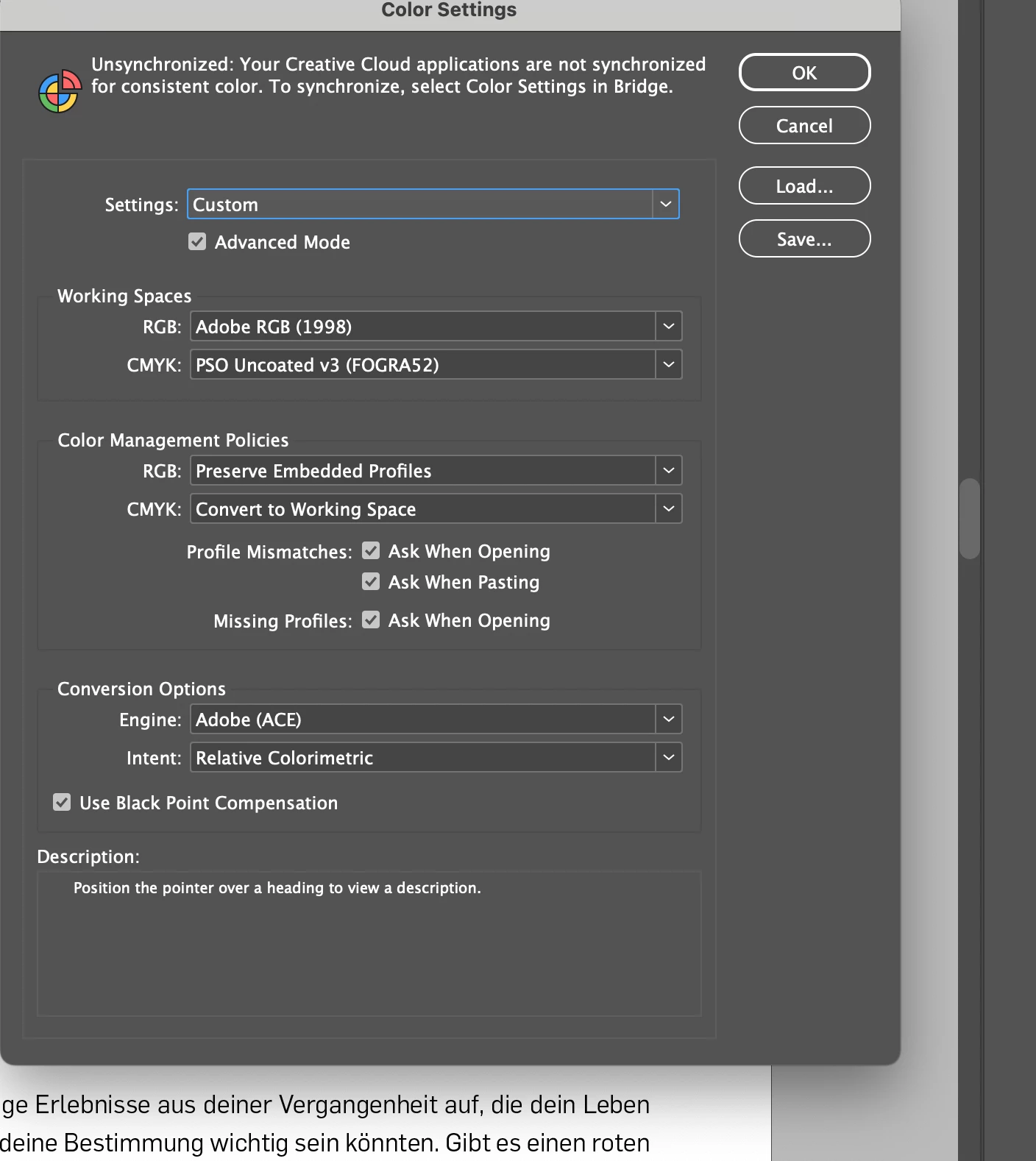Click chevron beside Adobe RGB (1998)

(669, 326)
